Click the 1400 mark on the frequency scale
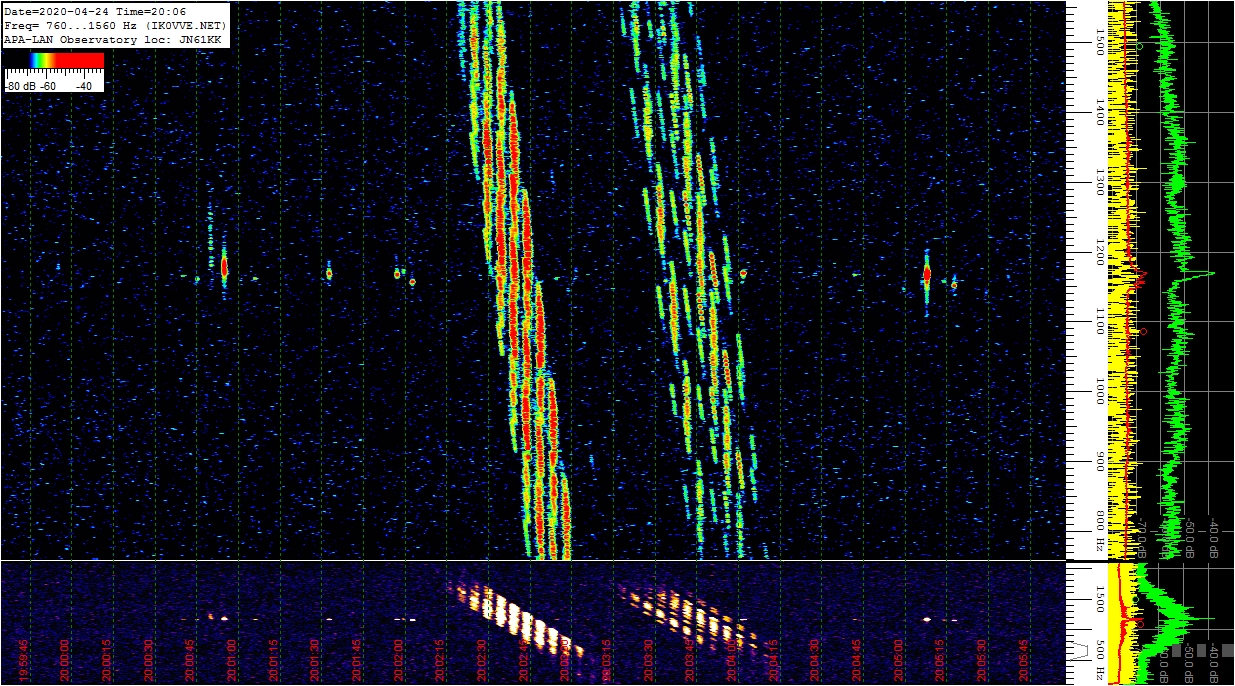1235x686 pixels. (x=1099, y=111)
